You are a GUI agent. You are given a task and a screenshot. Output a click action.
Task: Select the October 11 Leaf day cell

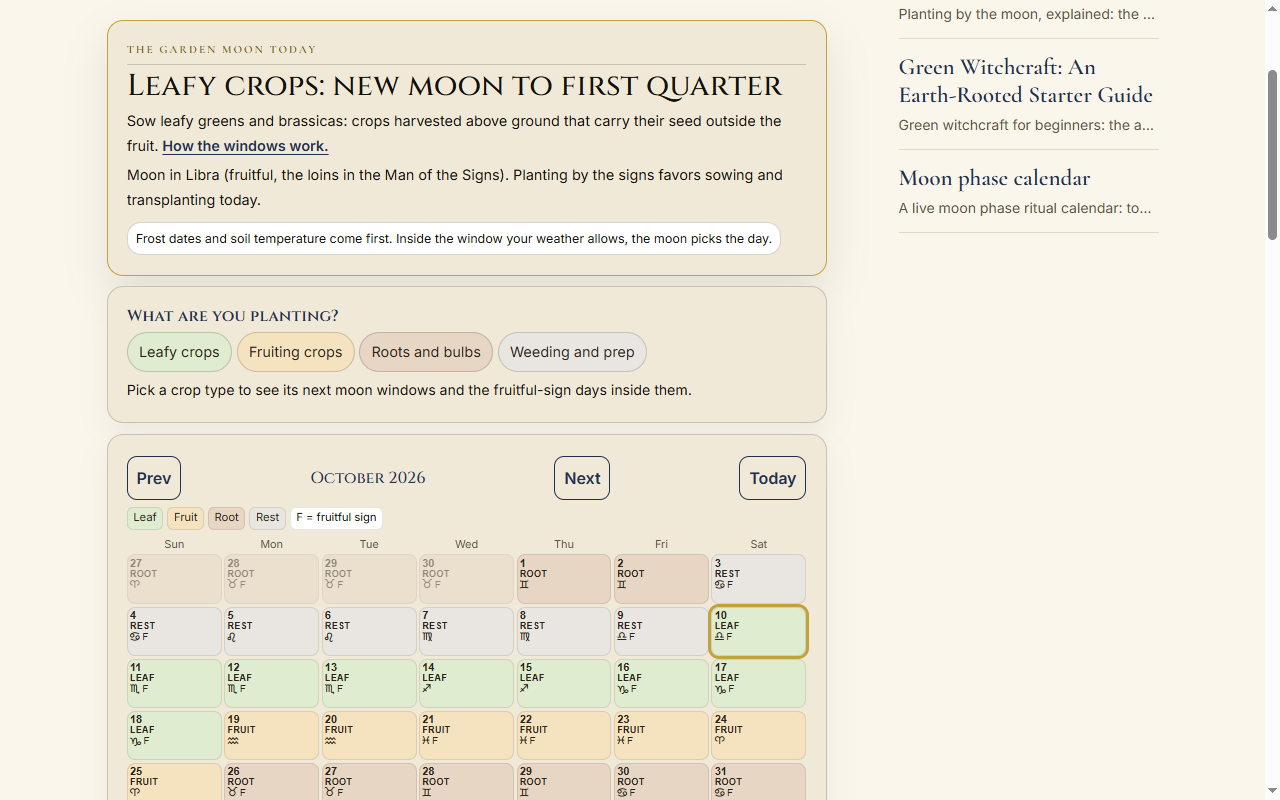174,683
